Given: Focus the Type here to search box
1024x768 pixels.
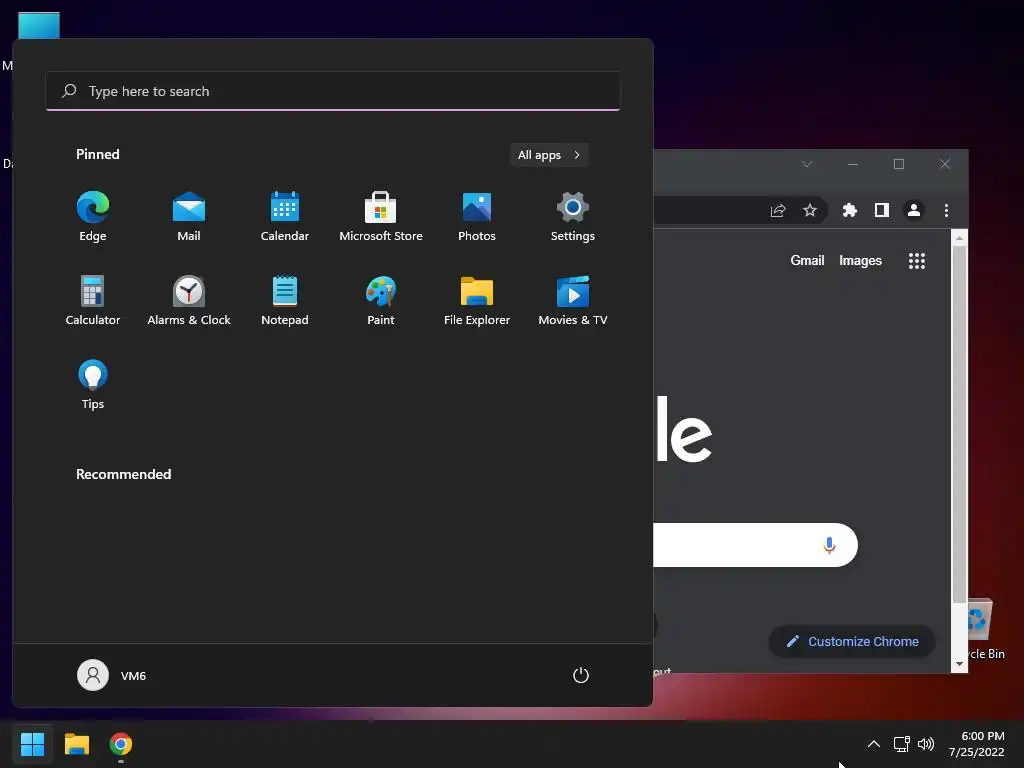Looking at the screenshot, I should tap(333, 91).
